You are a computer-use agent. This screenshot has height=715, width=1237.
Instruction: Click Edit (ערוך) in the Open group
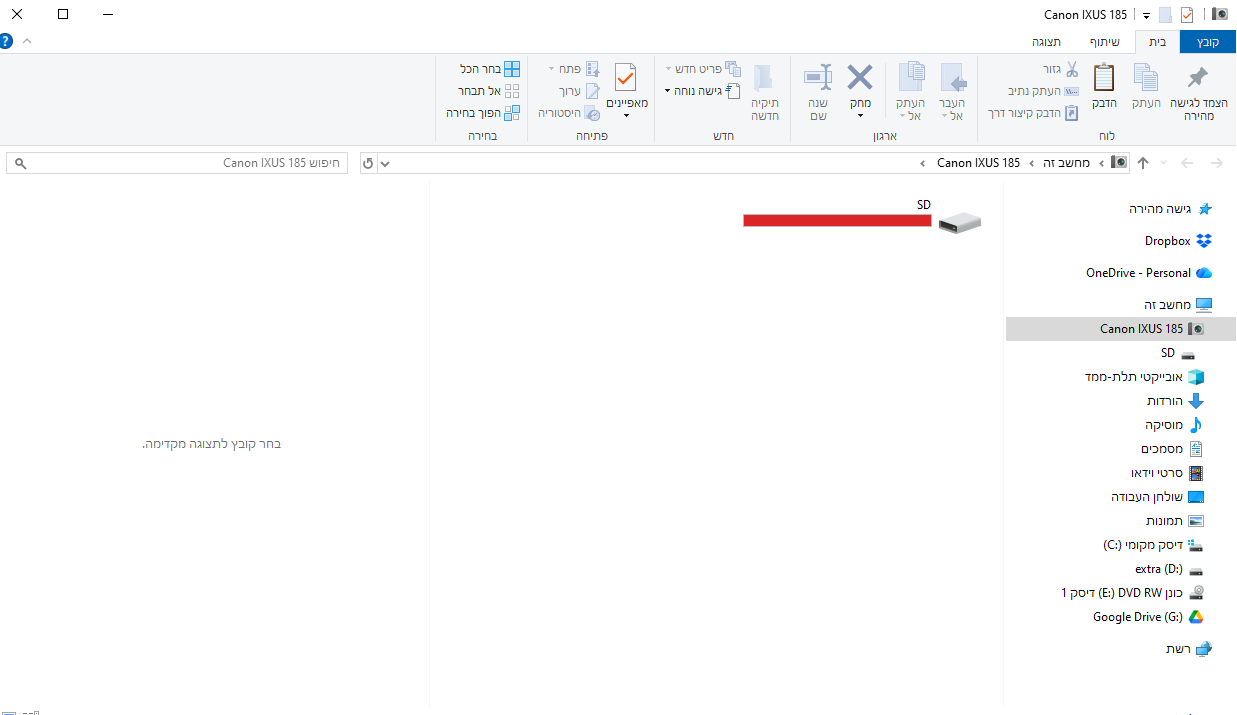pos(579,91)
